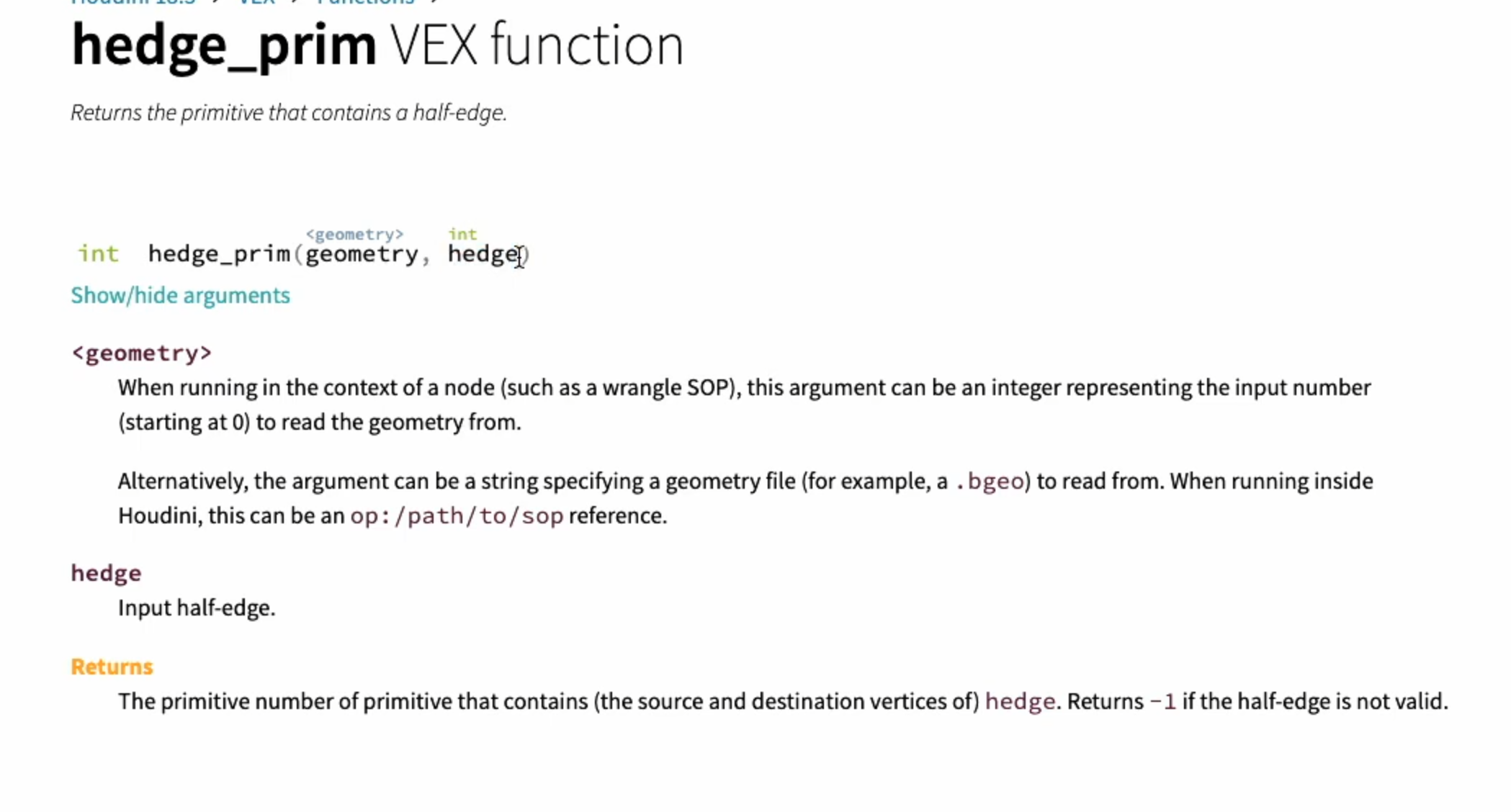
Task: Click the small <geometry> type hint above signature
Action: pos(354,235)
